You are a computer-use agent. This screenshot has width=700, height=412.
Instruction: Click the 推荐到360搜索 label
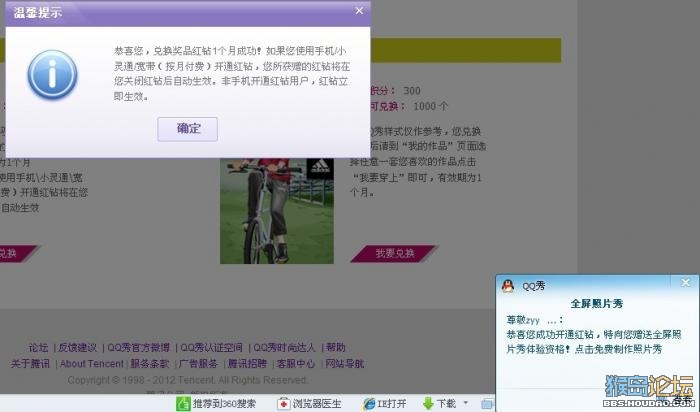pyautogui.click(x=224, y=404)
